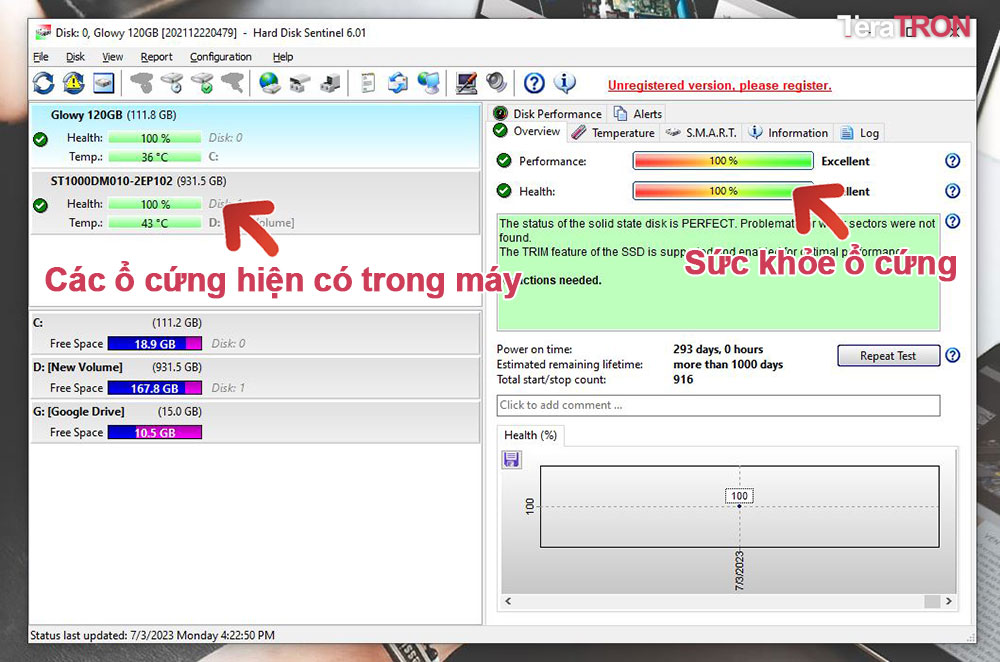
Task: Click the blue refresh arrows toolbar icon
Action: (x=44, y=83)
